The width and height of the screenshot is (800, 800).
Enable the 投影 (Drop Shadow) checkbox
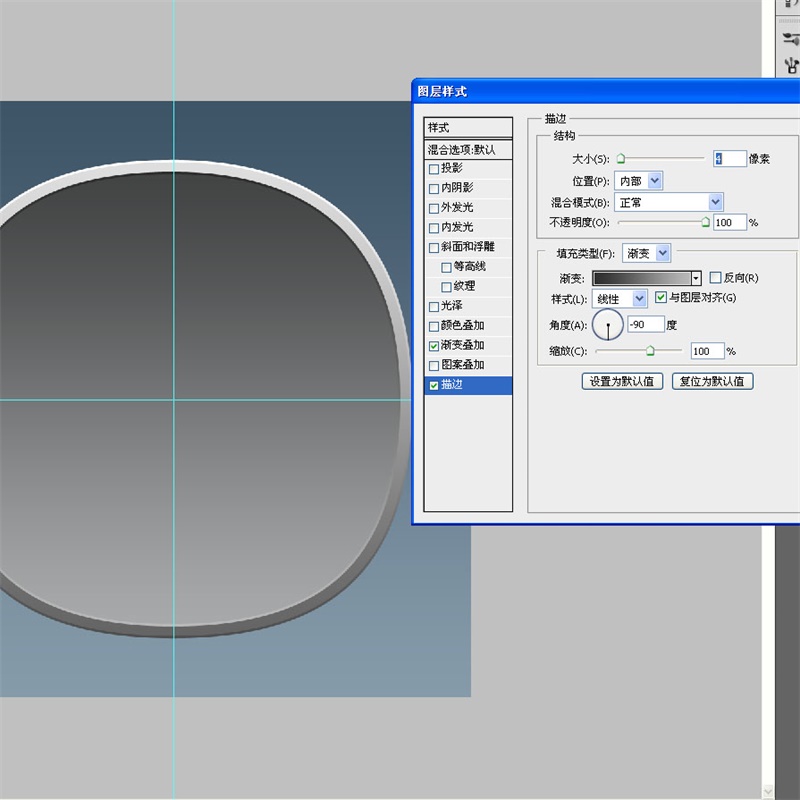434,169
